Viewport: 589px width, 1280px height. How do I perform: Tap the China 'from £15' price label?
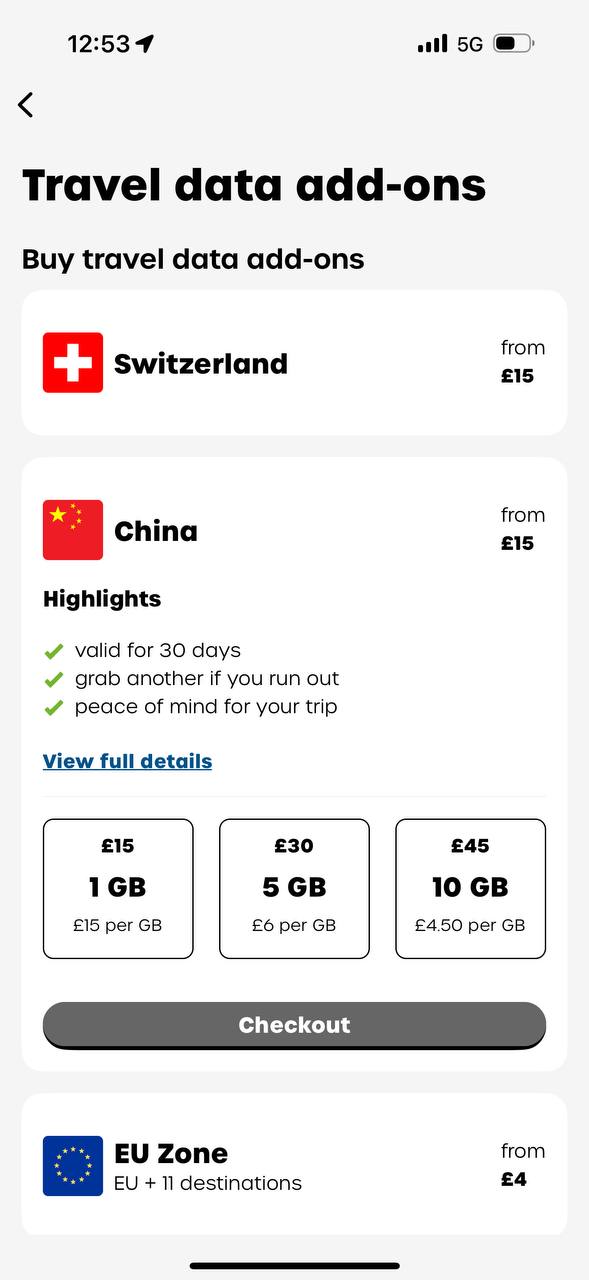[x=522, y=529]
